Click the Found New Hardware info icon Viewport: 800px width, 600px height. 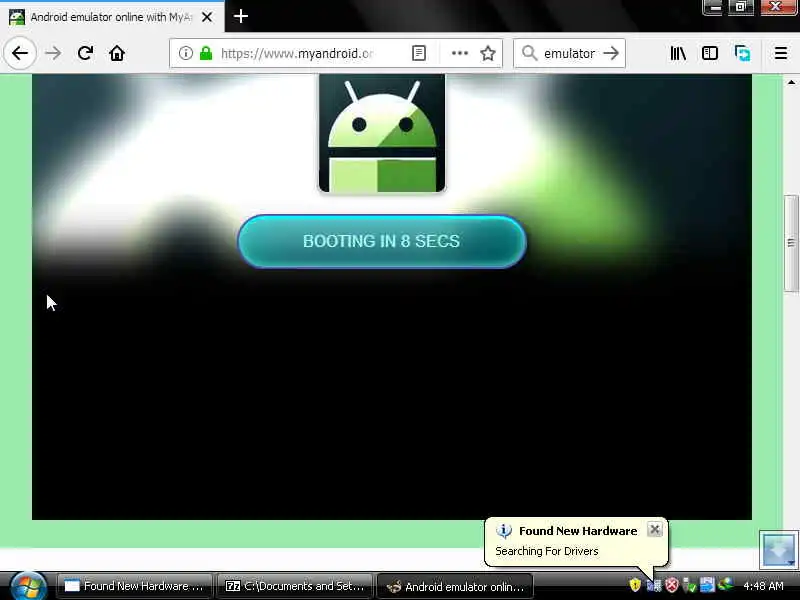pyautogui.click(x=504, y=531)
